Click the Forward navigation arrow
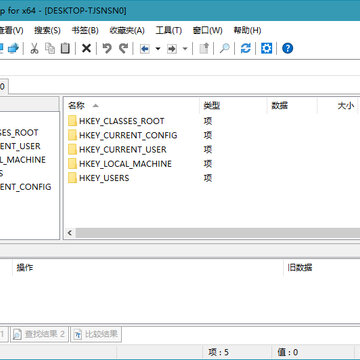This screenshot has height=360, width=360. pos(172,49)
